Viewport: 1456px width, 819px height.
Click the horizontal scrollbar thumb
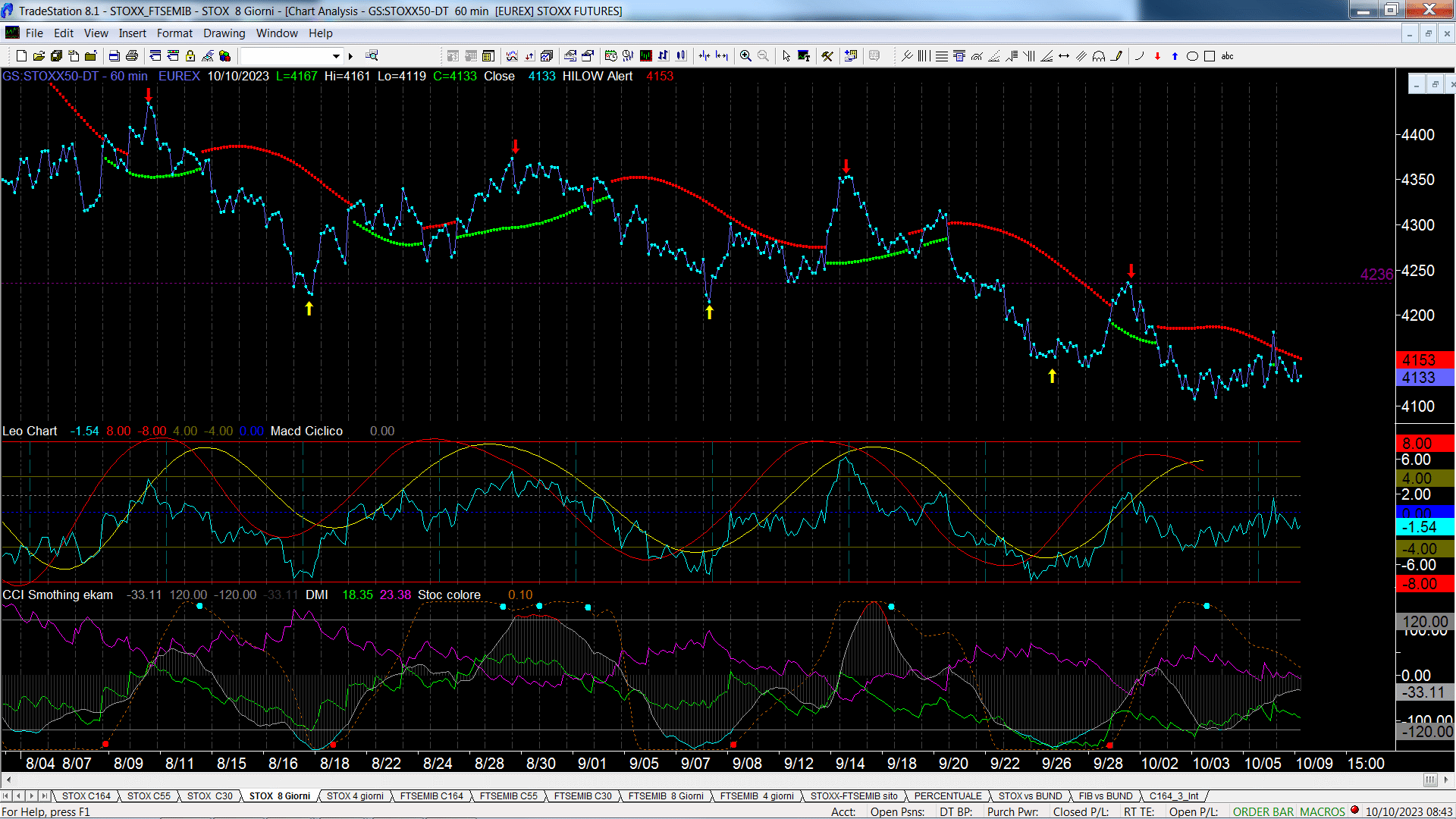point(1430,780)
